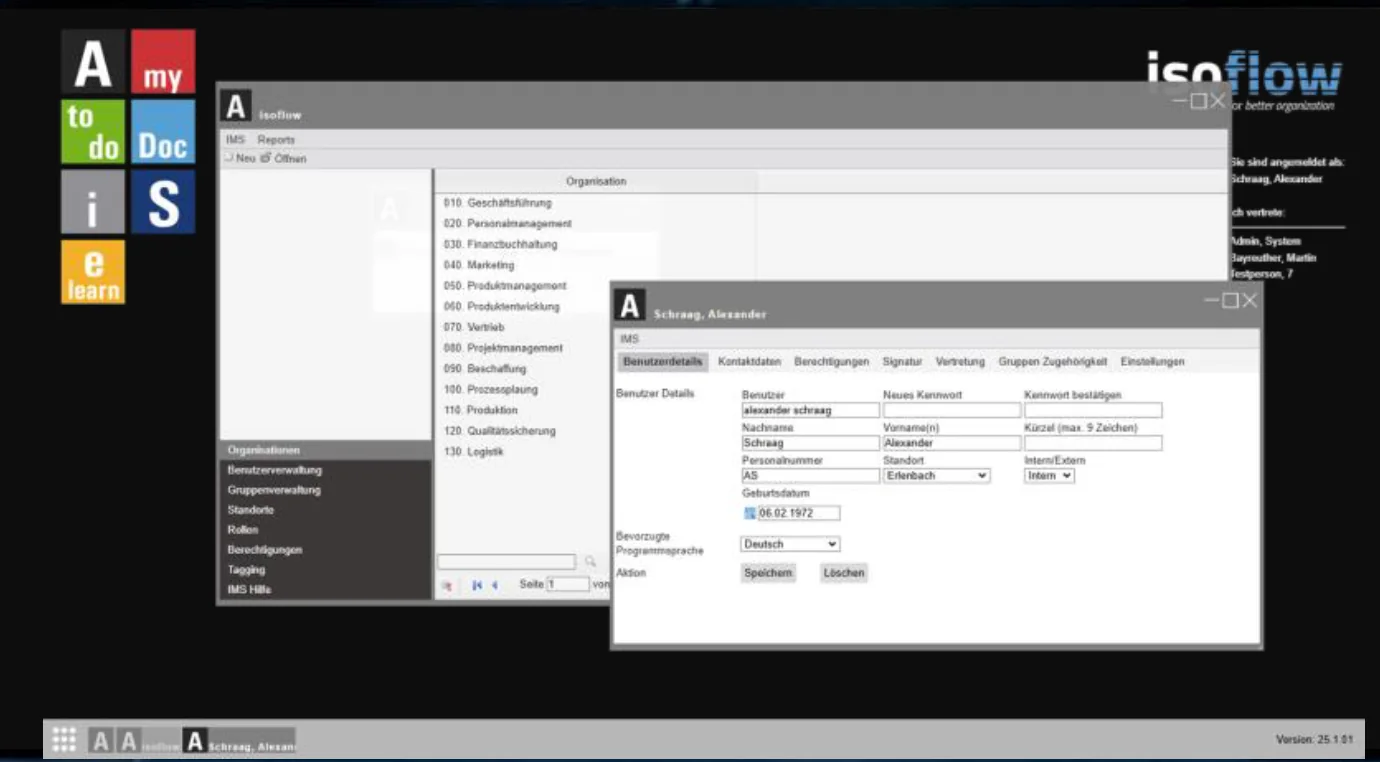Click 'Neu' in the isoflow toolbar
1380x762 pixels.
(x=240, y=158)
